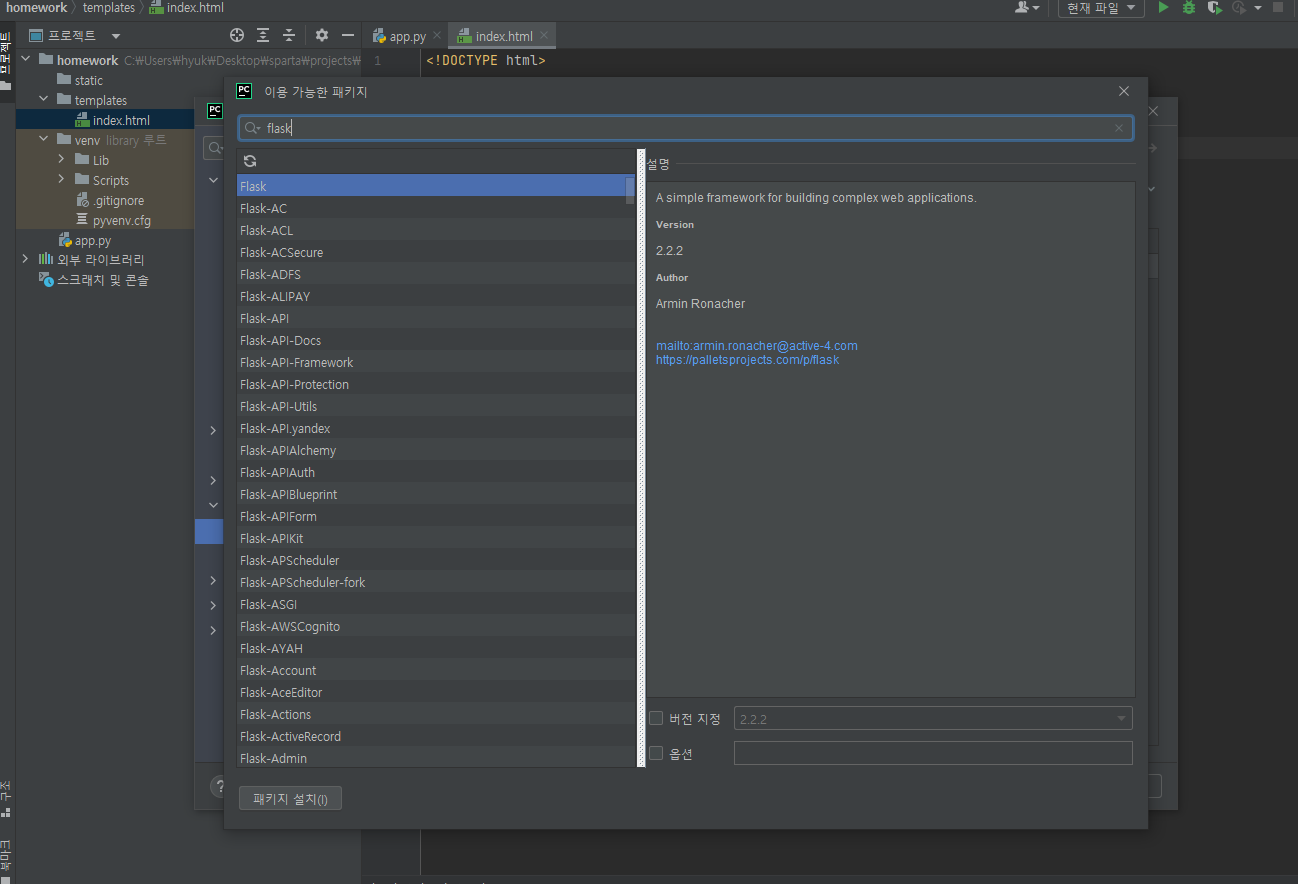Click the magnifier icon in the package search box
The height and width of the screenshot is (884, 1298).
pos(252,128)
